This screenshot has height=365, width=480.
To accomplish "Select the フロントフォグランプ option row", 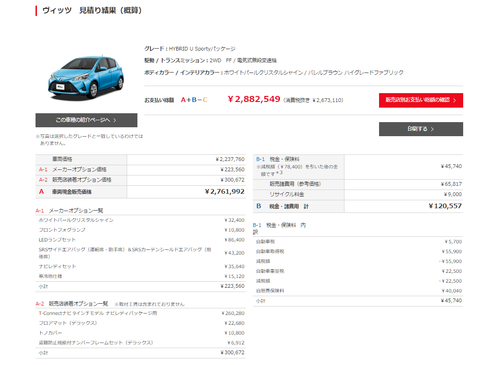I will pos(141,230).
